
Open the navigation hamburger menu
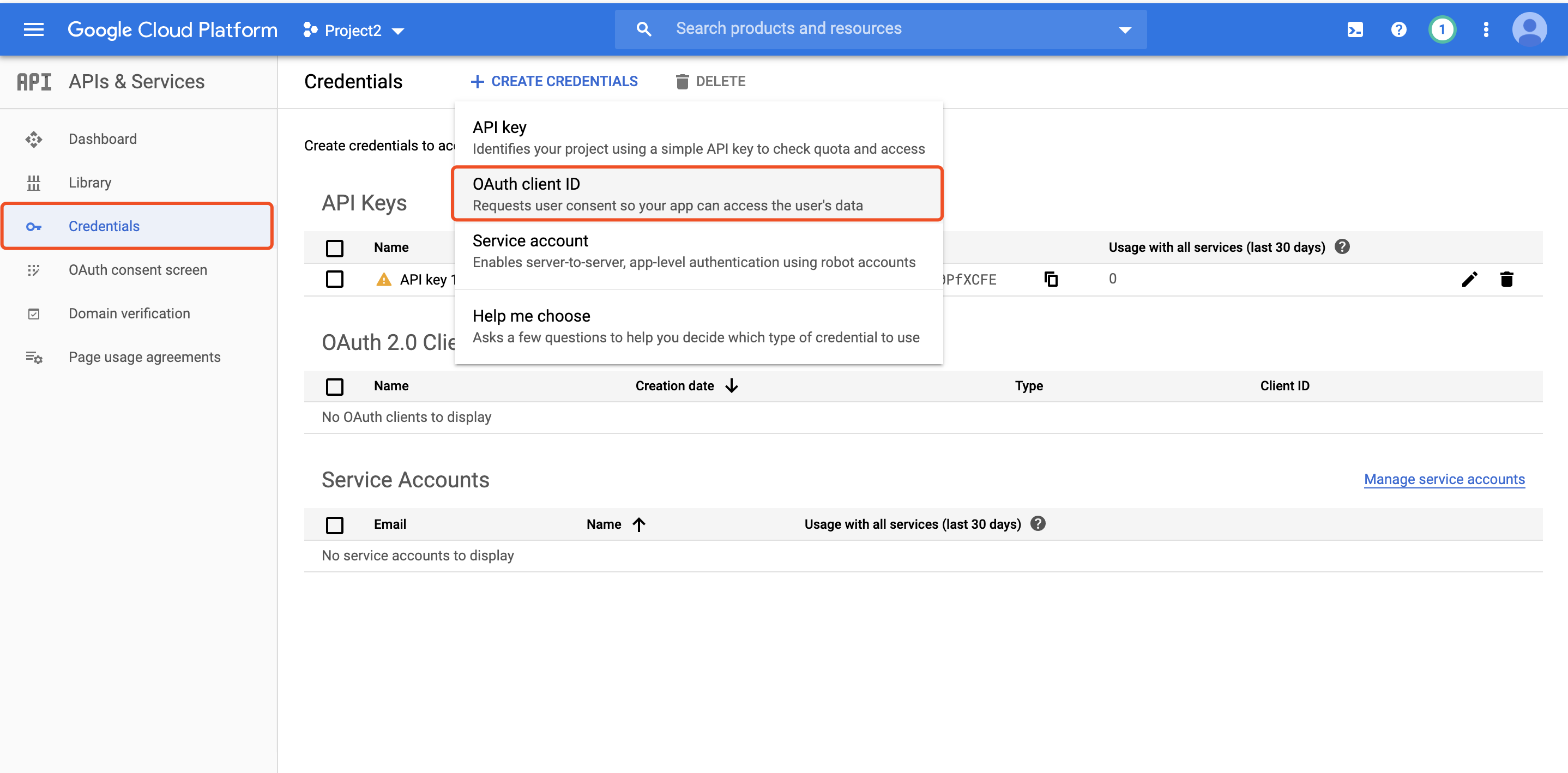pos(33,29)
